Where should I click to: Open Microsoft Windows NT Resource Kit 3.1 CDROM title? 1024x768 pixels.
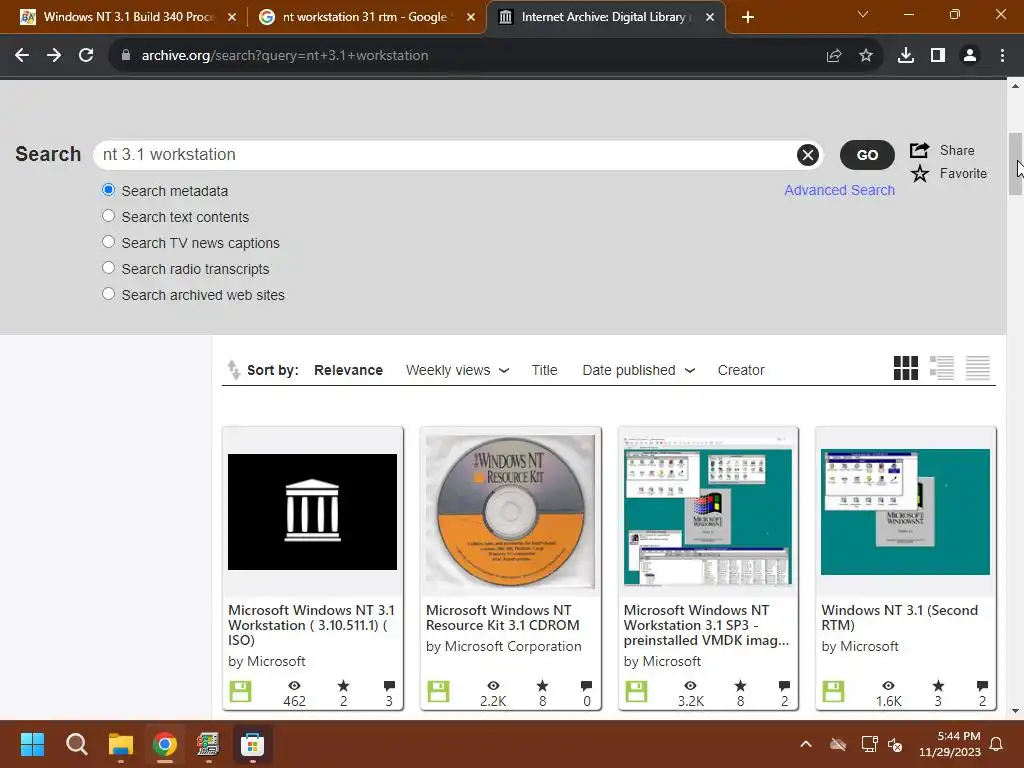tap(502, 617)
